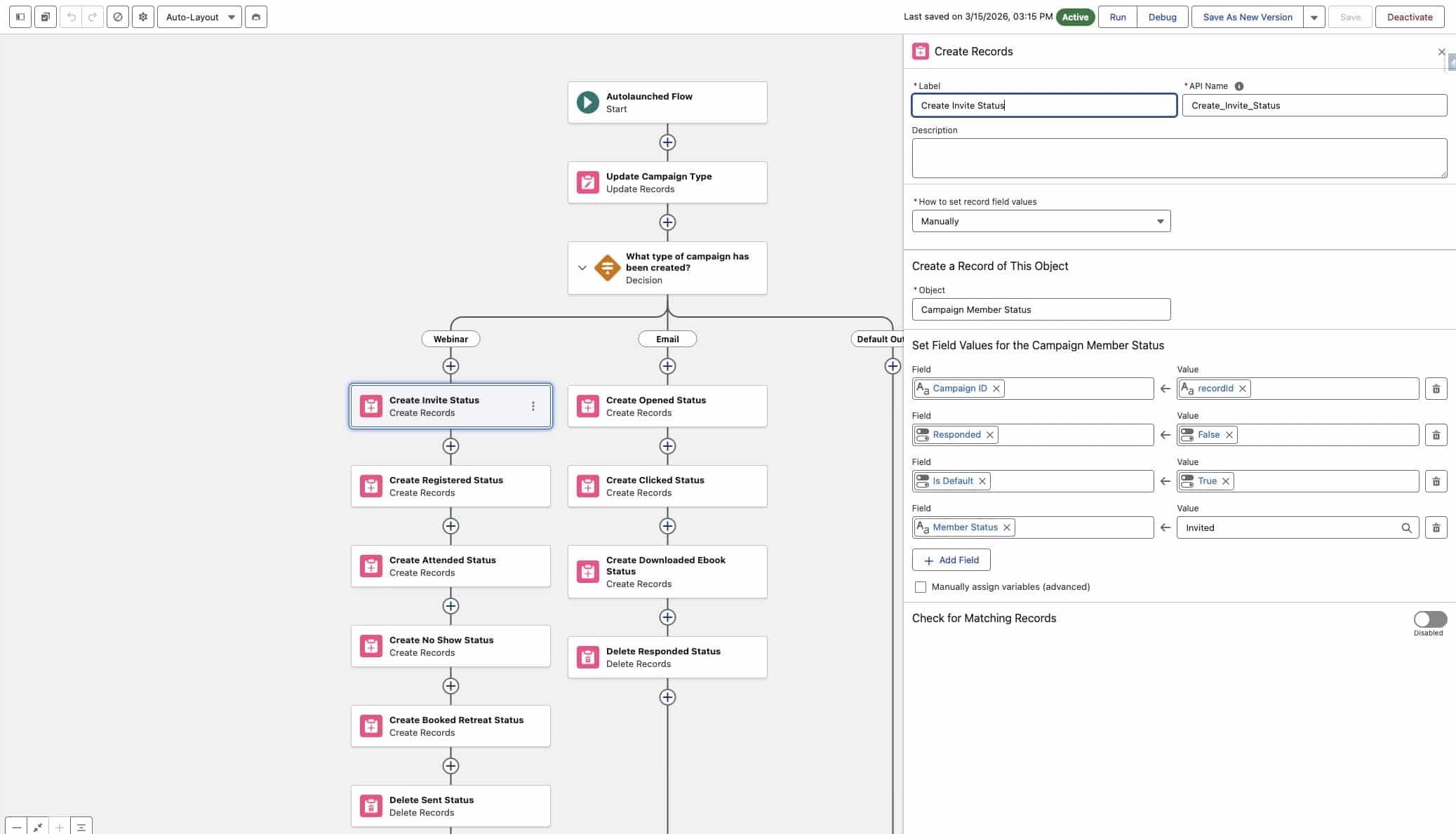This screenshot has height=834, width=1456.
Task: Delete the Member Status field row
Action: click(1436, 527)
